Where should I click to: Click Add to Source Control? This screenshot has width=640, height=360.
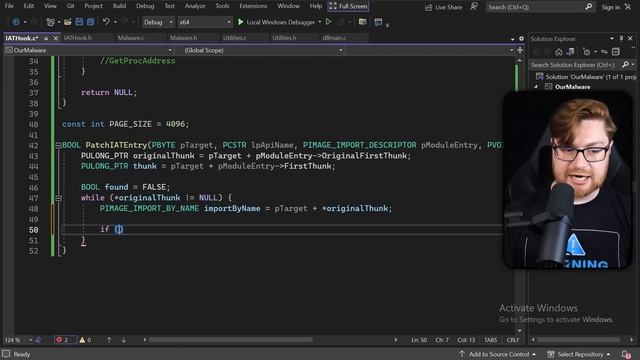coord(498,354)
